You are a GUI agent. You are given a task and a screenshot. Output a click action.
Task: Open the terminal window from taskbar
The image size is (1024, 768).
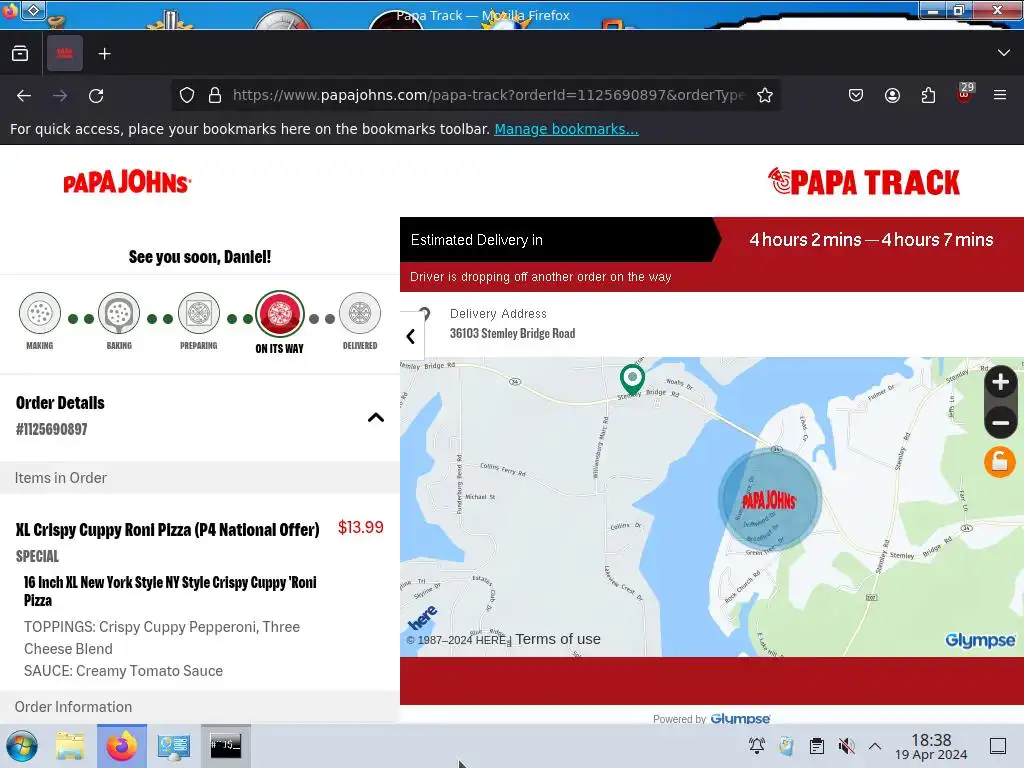(x=225, y=746)
